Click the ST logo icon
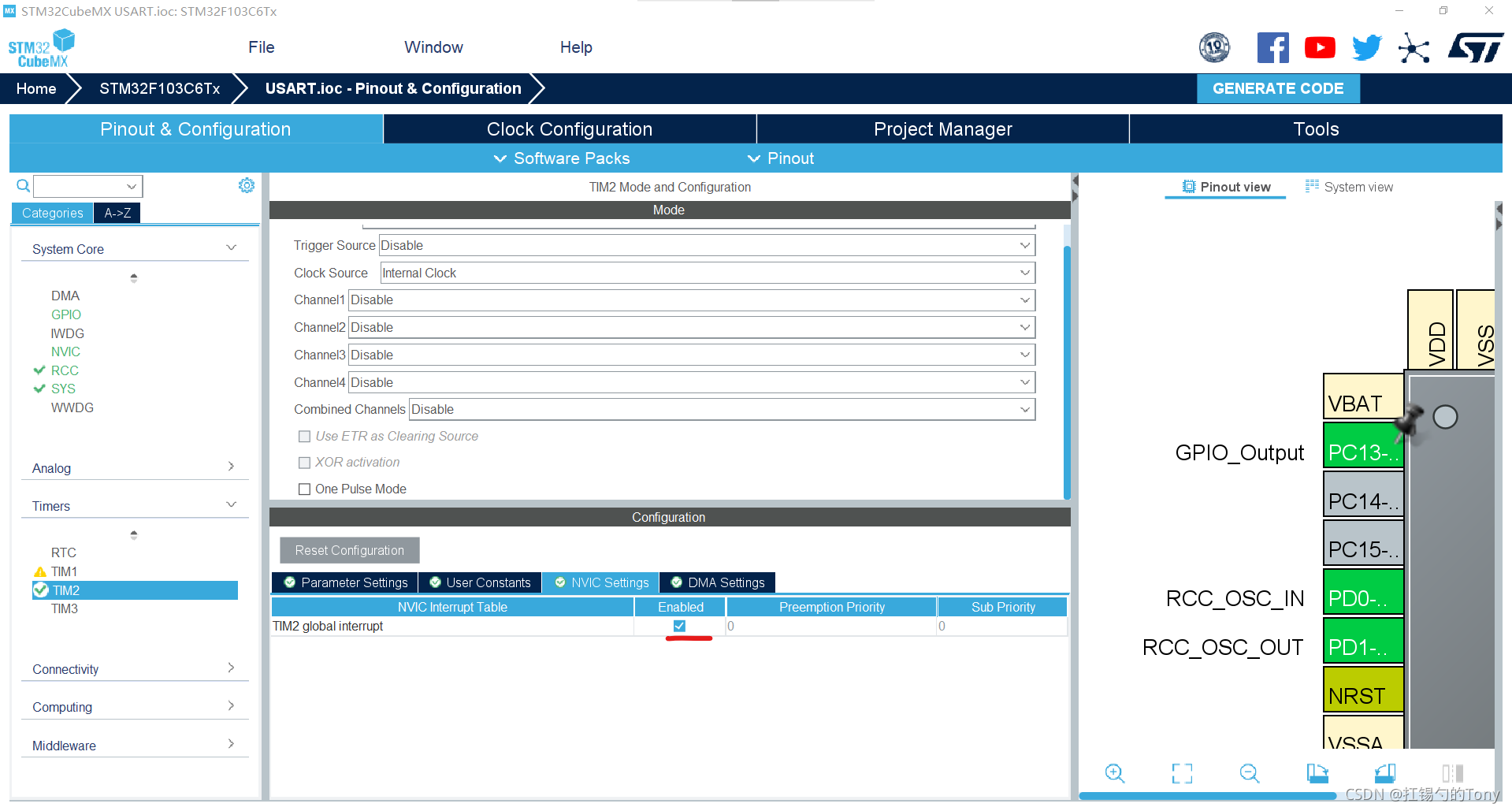Image resolution: width=1512 pixels, height=811 pixels. [1475, 48]
